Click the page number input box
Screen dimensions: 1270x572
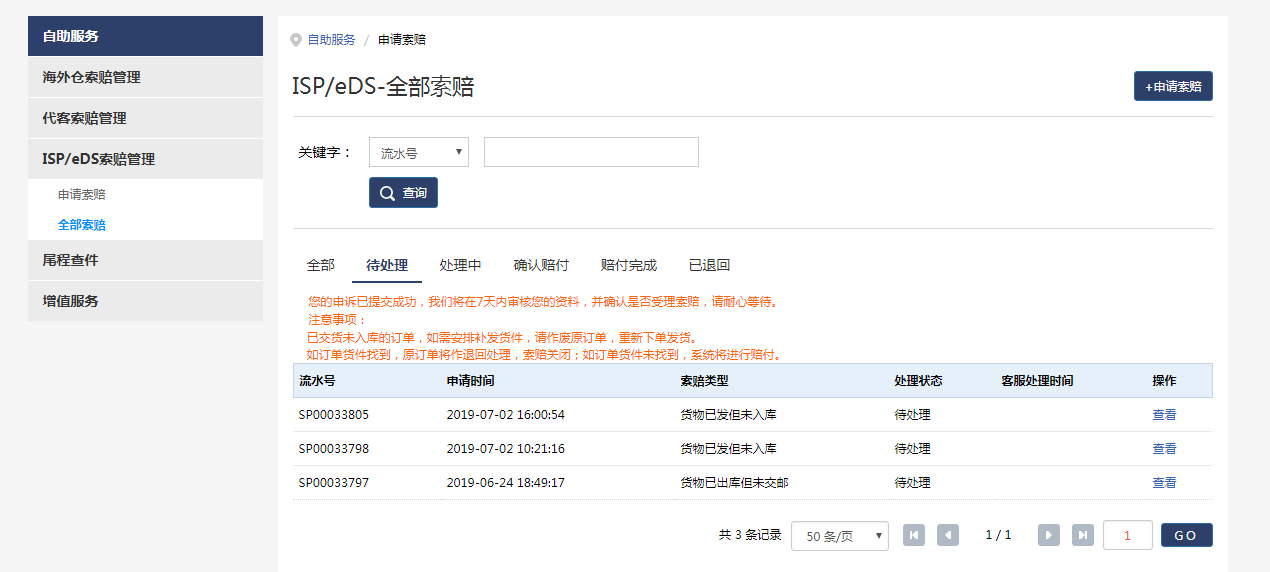pos(1128,535)
